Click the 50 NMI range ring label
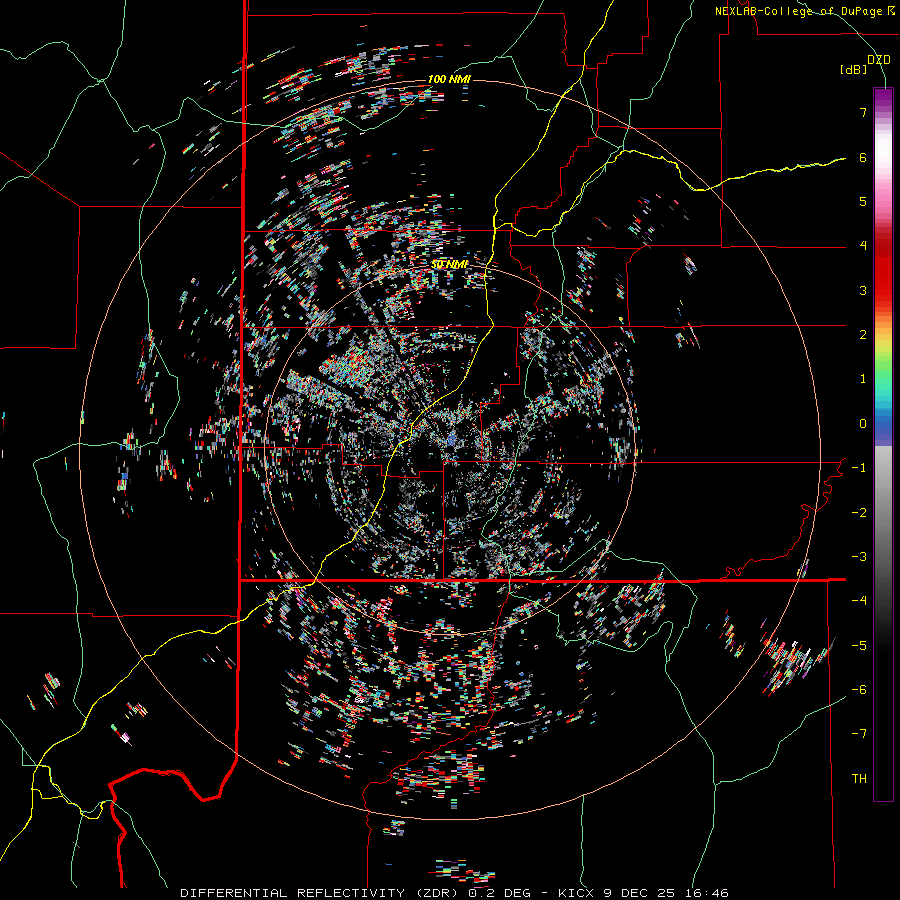 point(449,265)
